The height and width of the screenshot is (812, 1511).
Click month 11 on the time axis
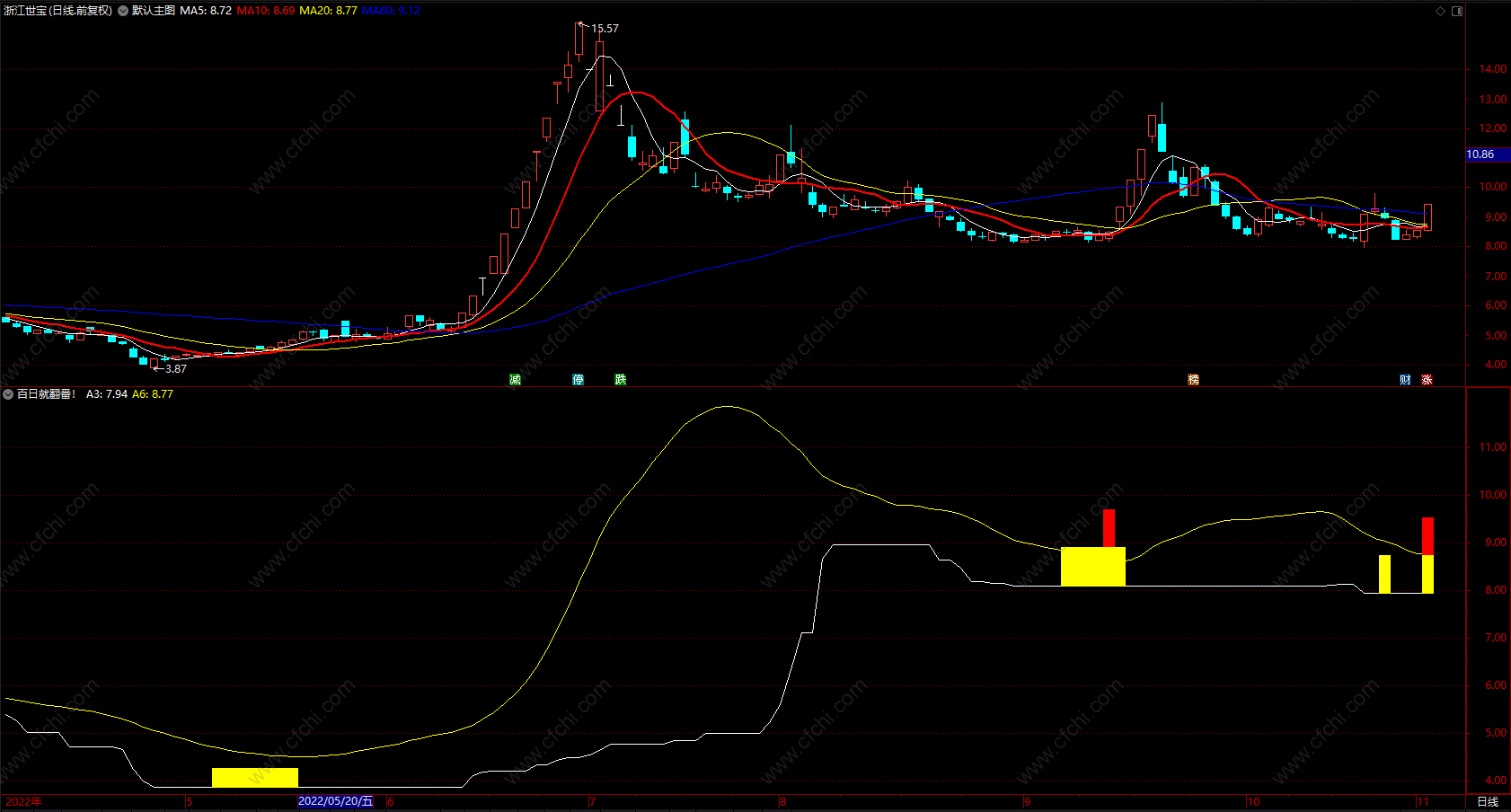[1423, 802]
